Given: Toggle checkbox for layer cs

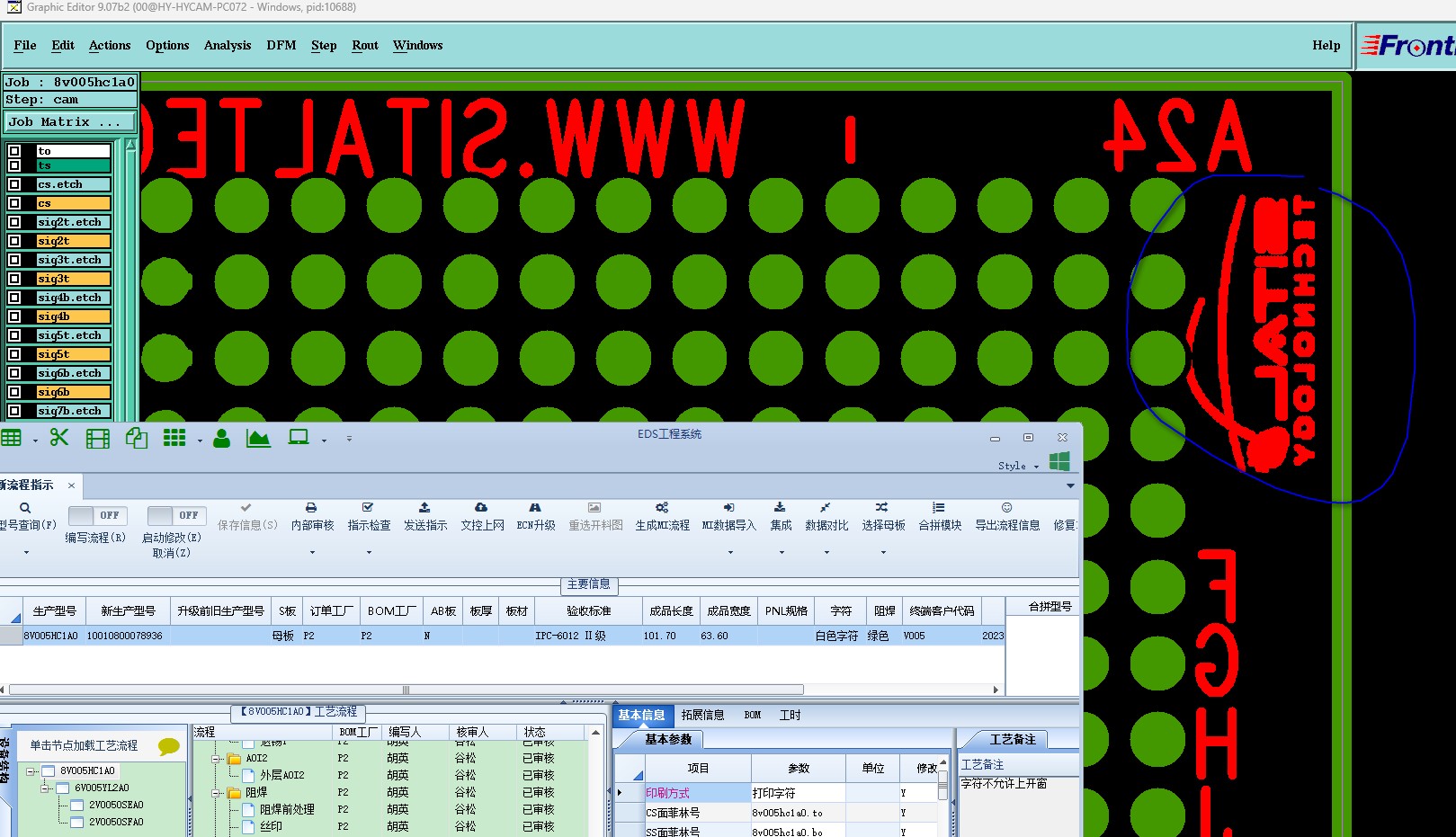Looking at the screenshot, I should [x=14, y=203].
